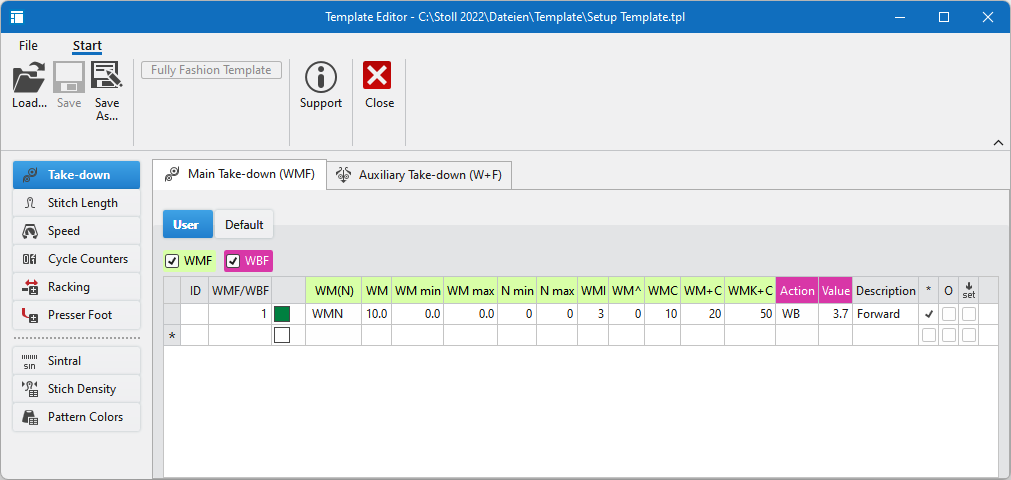Uncheck the WMF checkbox
Image resolution: width=1011 pixels, height=480 pixels.
tap(173, 261)
